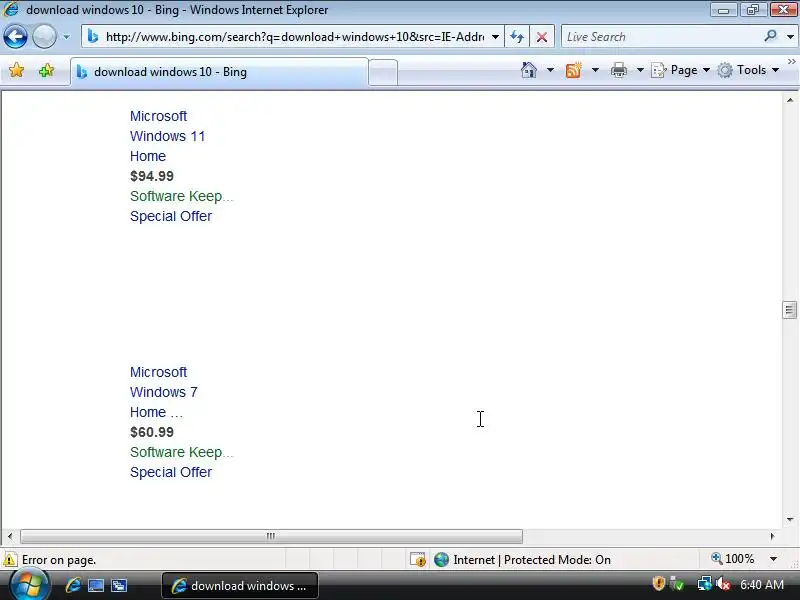Expand the Print options dropdown arrow
This screenshot has width=800, height=600.
coord(640,70)
